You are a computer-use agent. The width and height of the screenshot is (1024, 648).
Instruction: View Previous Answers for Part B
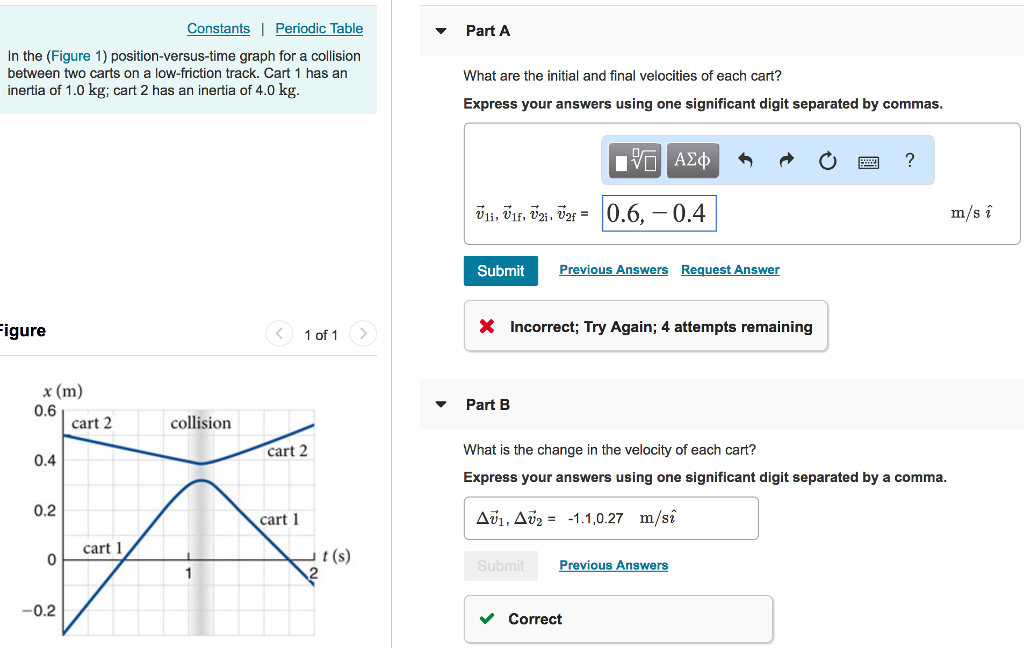(x=613, y=565)
